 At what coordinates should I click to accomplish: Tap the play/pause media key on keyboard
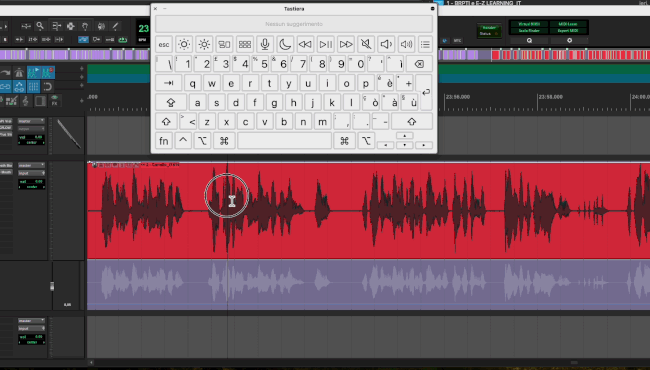click(325, 44)
